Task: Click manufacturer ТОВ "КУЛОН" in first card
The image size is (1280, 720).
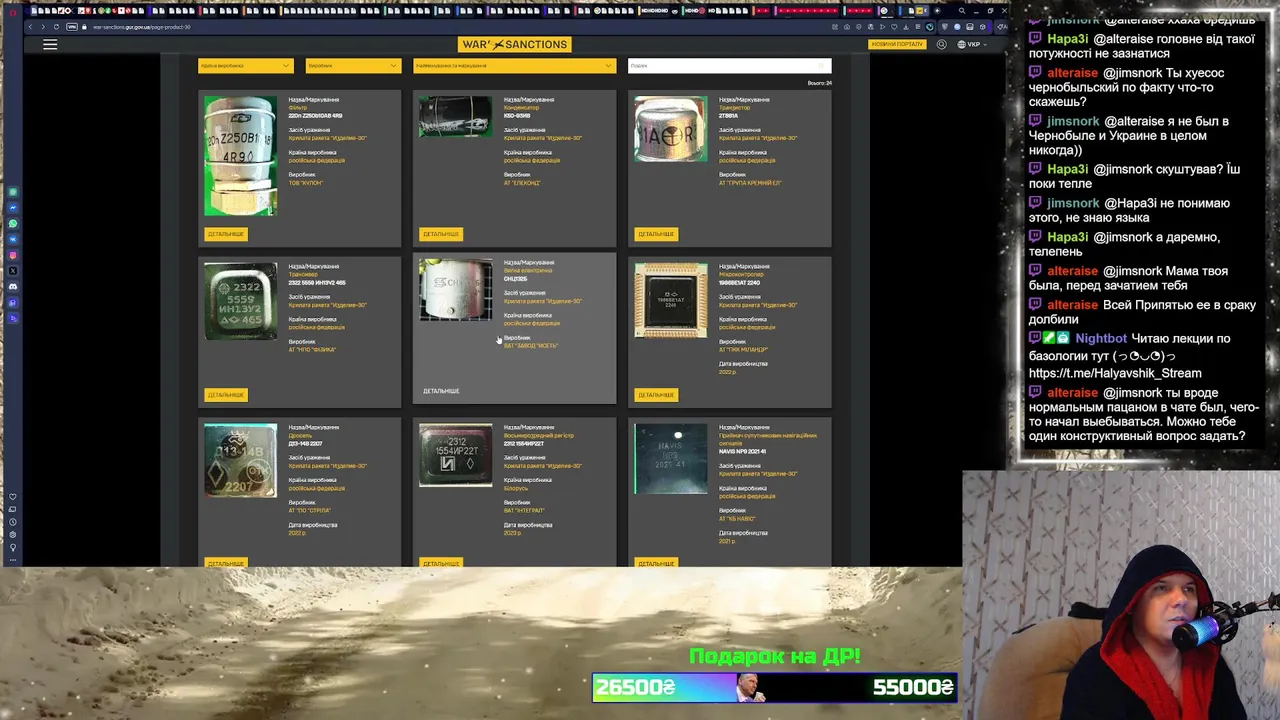Action: tap(306, 183)
